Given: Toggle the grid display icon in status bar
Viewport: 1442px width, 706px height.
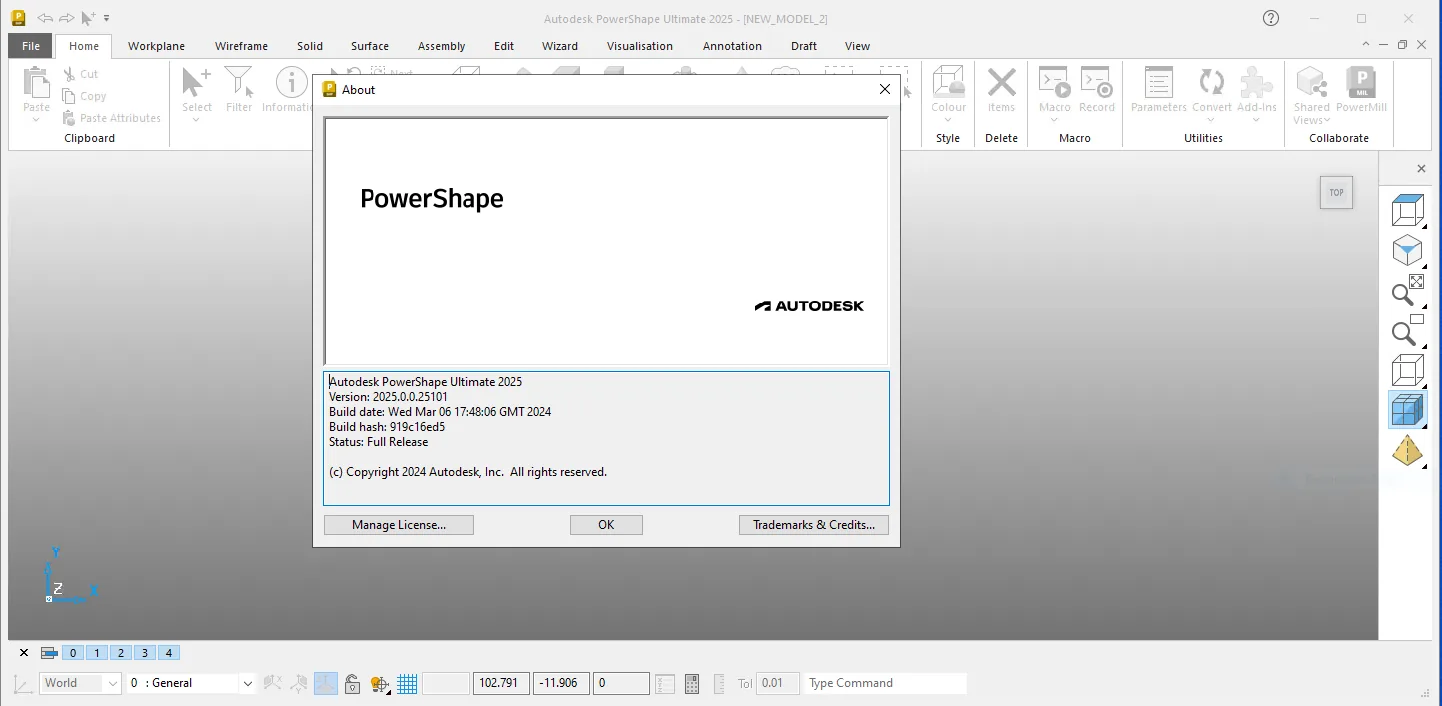Looking at the screenshot, I should [407, 684].
